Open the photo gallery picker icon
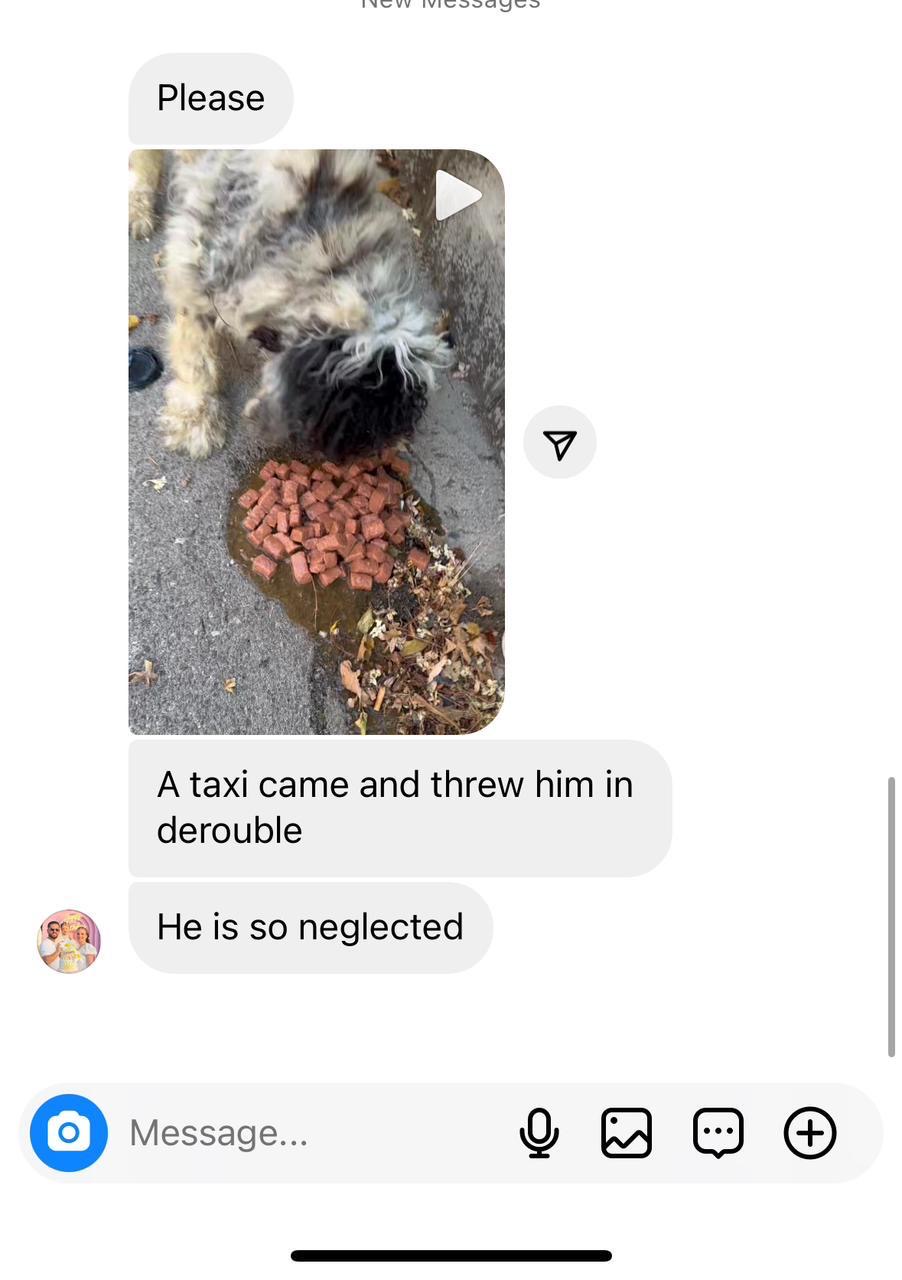The height and width of the screenshot is (1280, 902). pyautogui.click(x=627, y=1133)
